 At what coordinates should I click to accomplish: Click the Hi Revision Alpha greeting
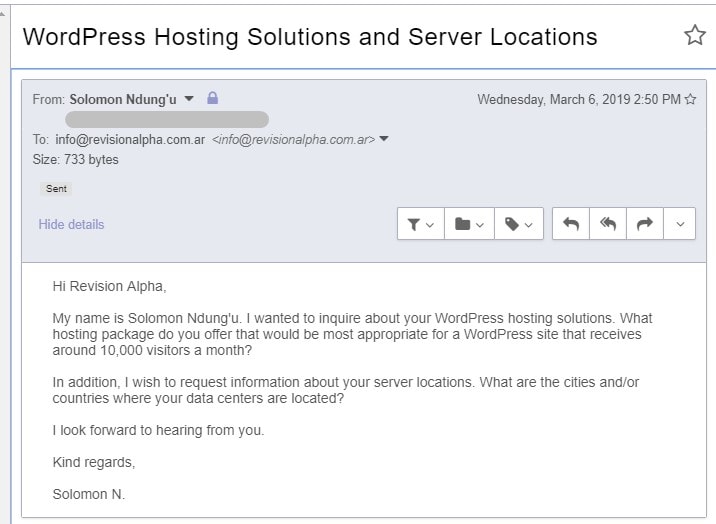click(109, 286)
